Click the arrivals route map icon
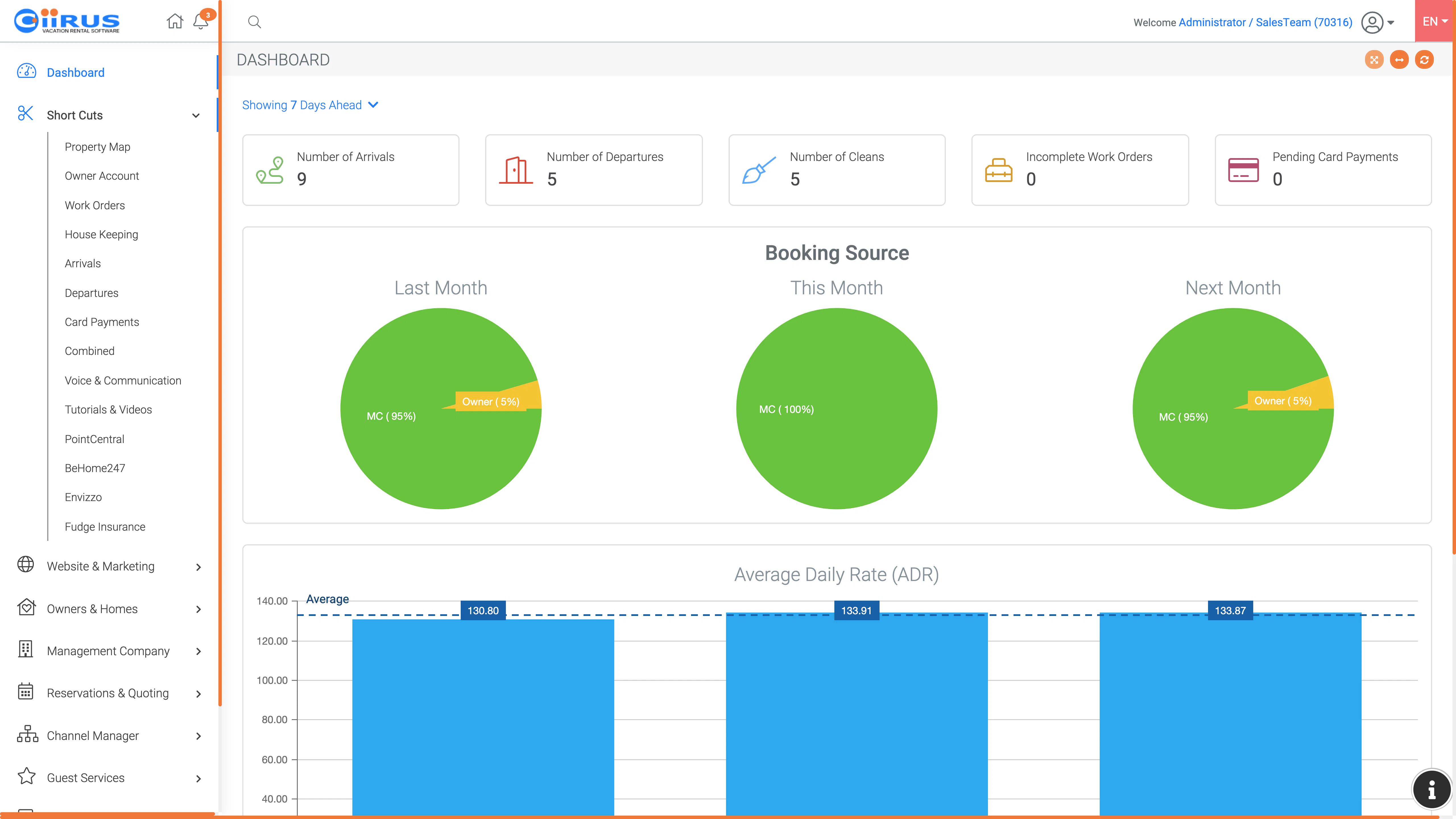This screenshot has height=819, width=1456. coord(270,170)
